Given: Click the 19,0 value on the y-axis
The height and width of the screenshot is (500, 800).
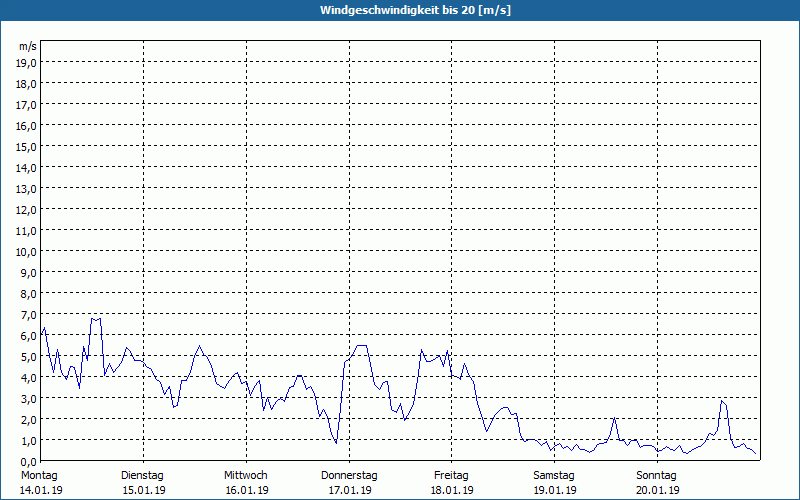Looking at the screenshot, I should (27, 62).
